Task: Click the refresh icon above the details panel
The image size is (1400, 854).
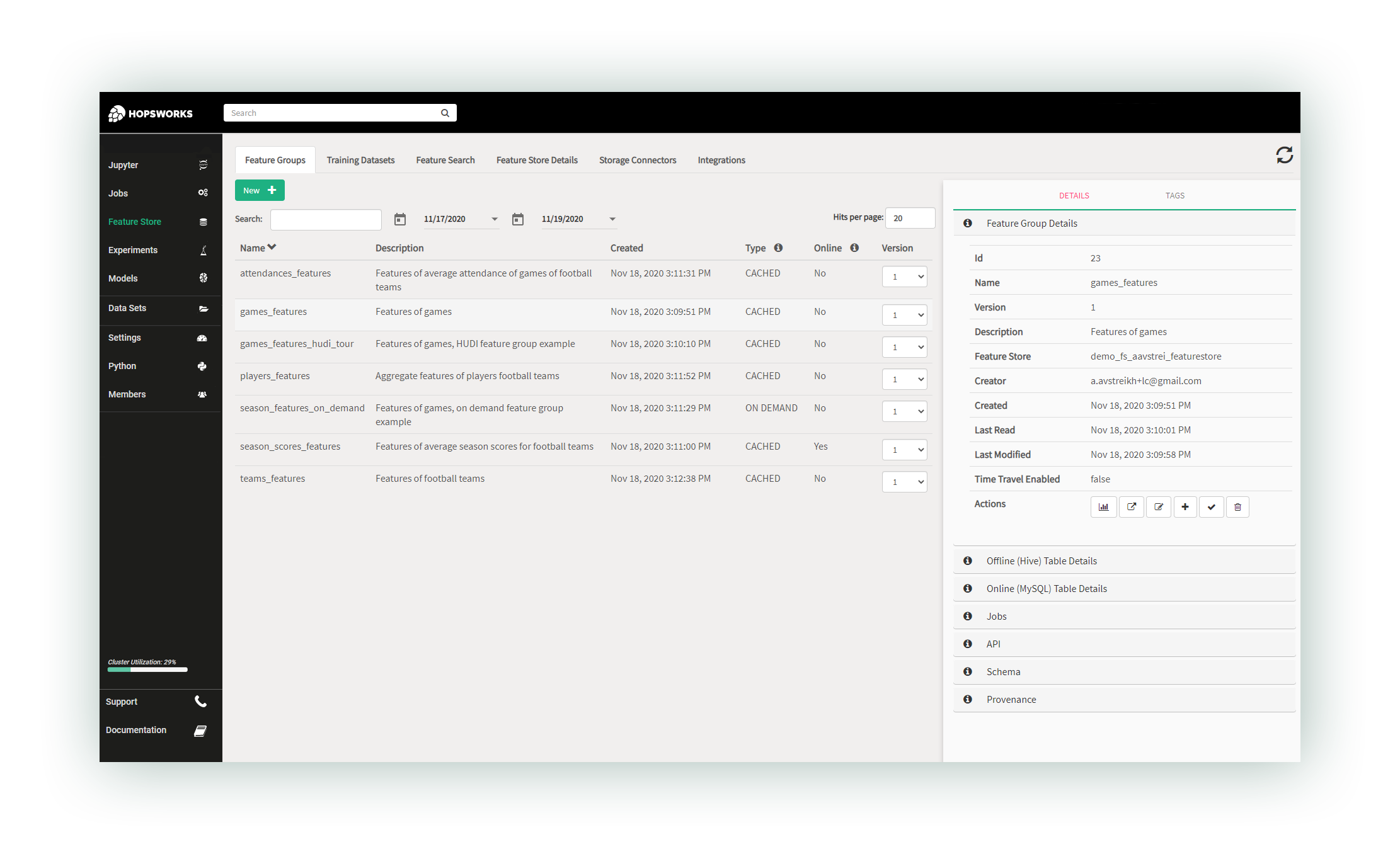Action: pos(1285,155)
